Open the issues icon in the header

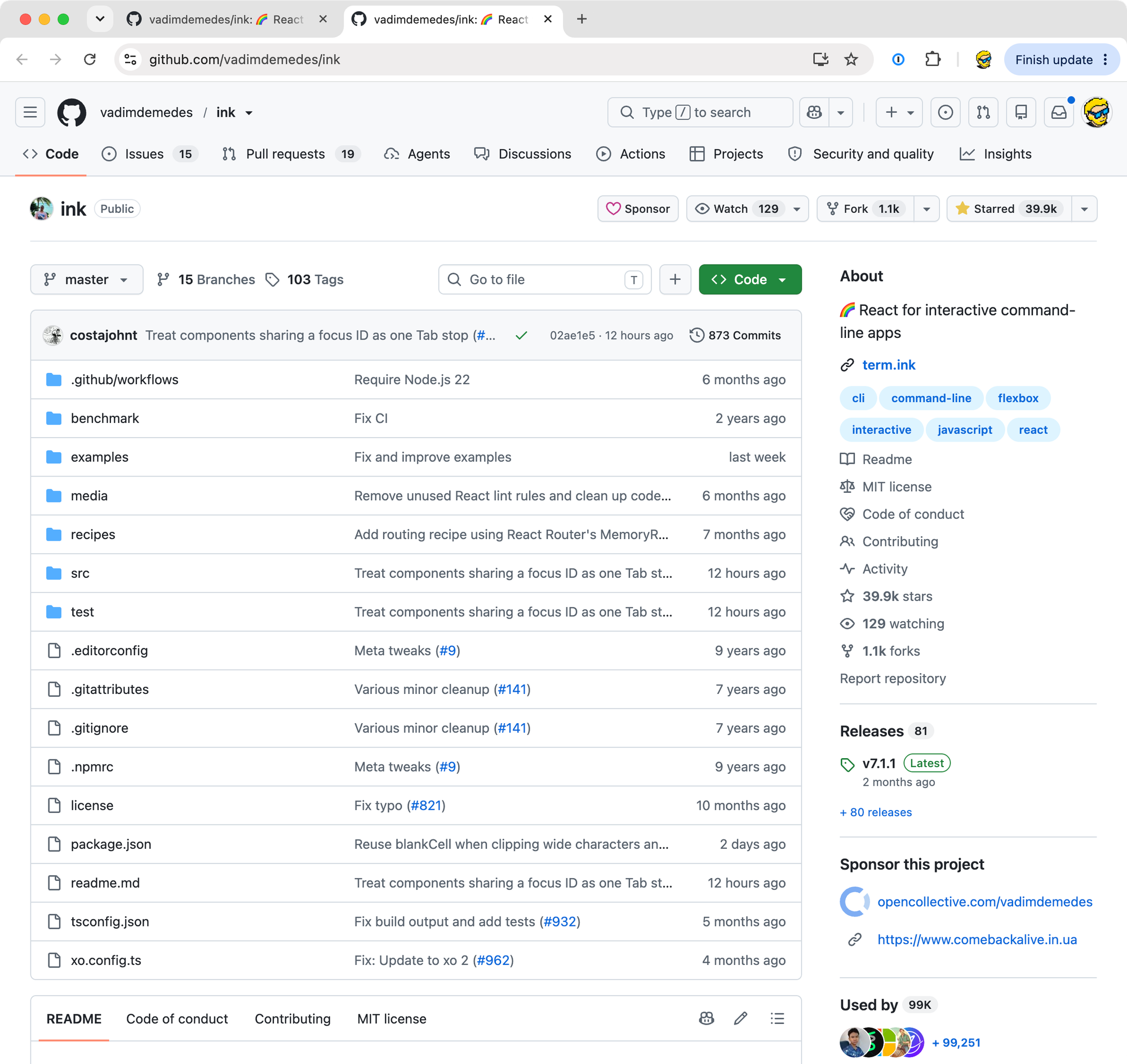pyautogui.click(x=946, y=112)
